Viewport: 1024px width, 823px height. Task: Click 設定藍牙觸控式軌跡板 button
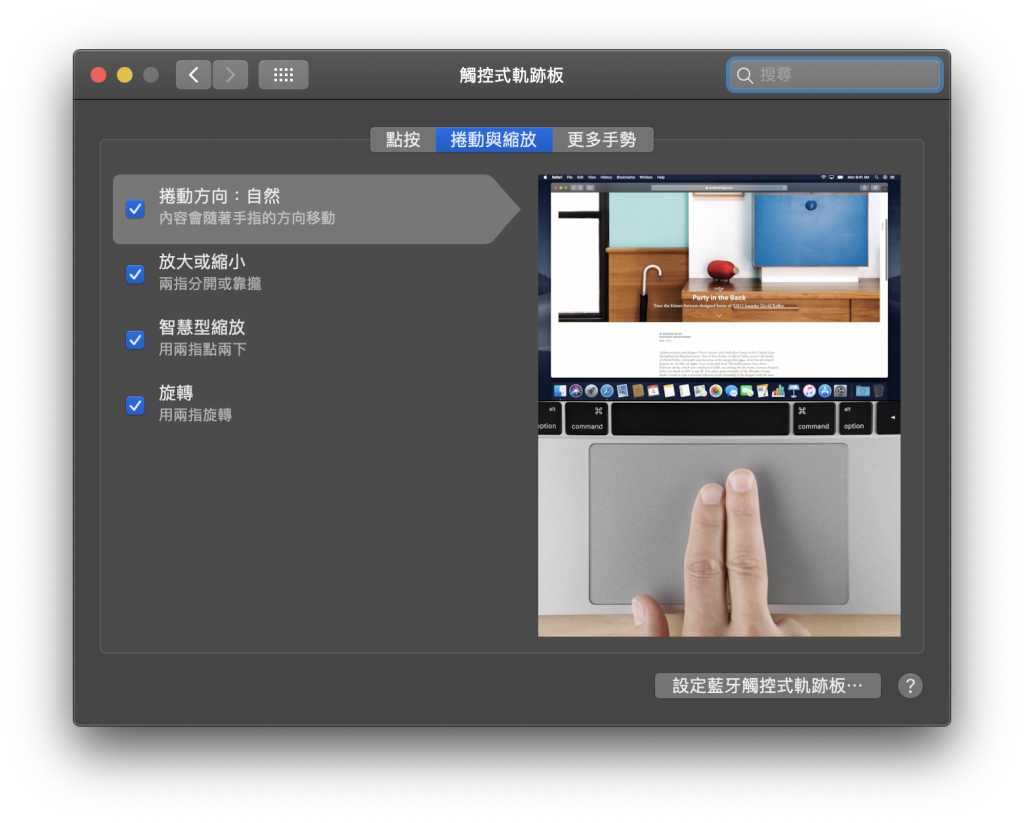[x=767, y=686]
